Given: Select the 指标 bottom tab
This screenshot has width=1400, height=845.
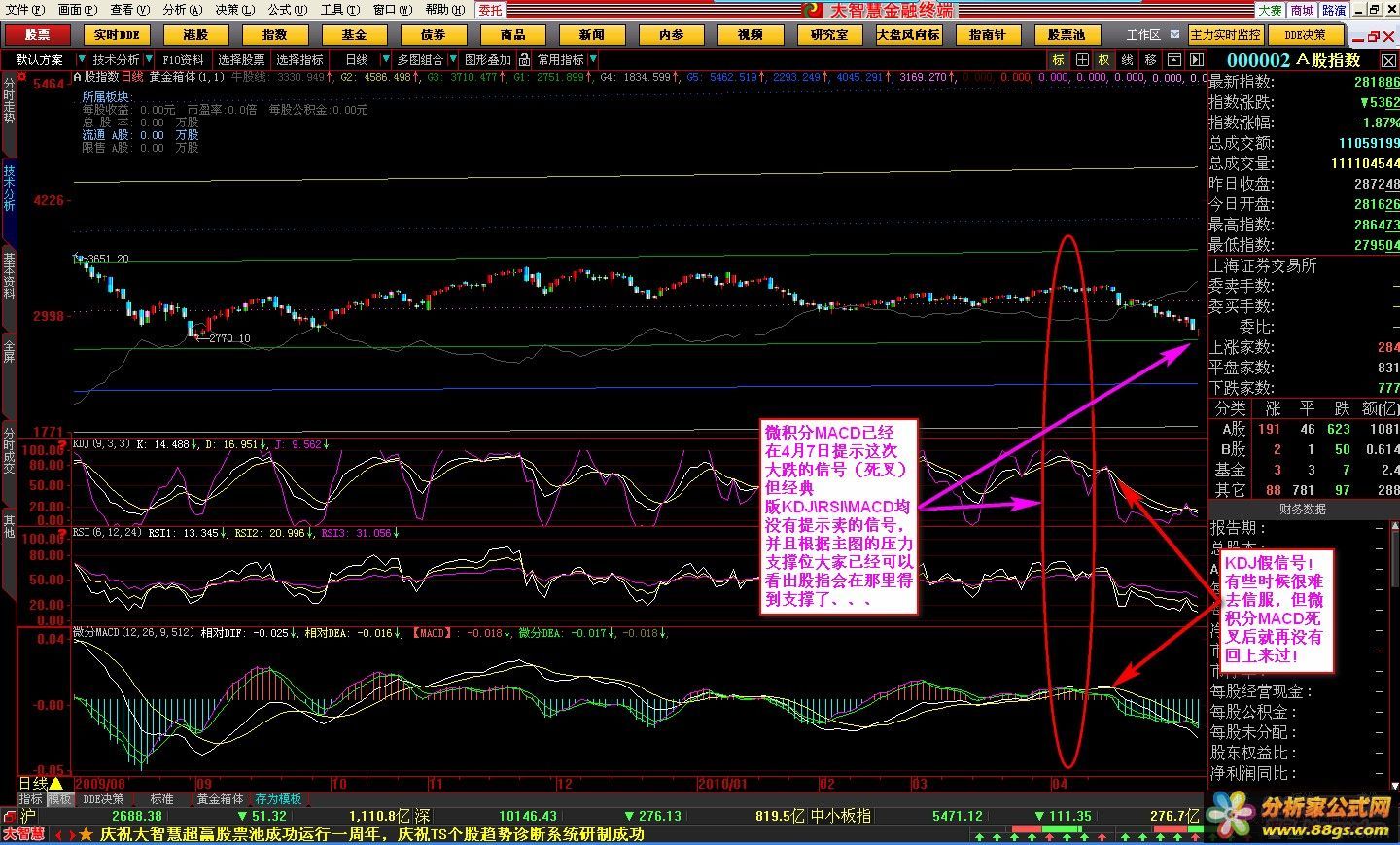Looking at the screenshot, I should click(31, 799).
